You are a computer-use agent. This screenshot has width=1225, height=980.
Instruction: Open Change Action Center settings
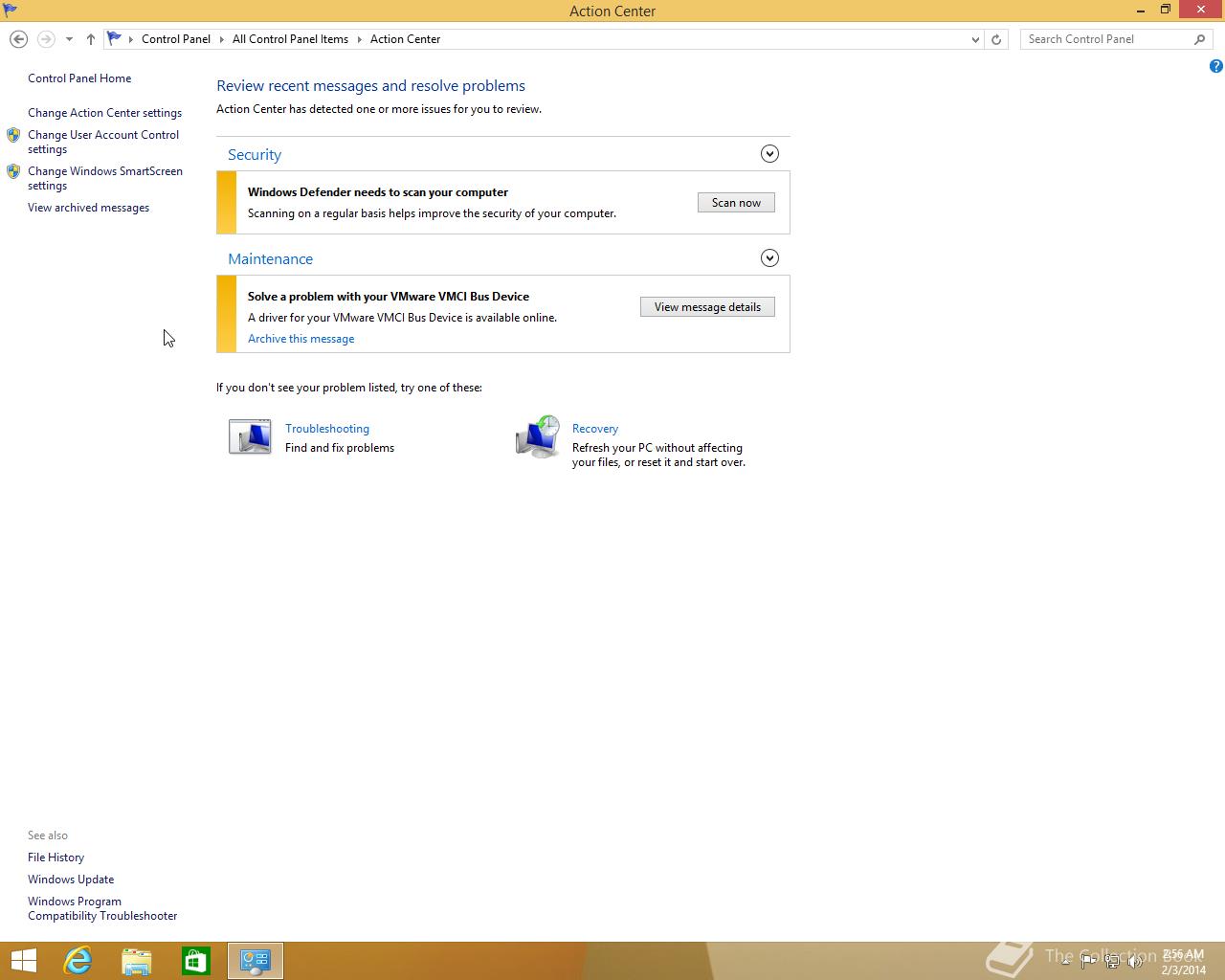click(x=104, y=113)
